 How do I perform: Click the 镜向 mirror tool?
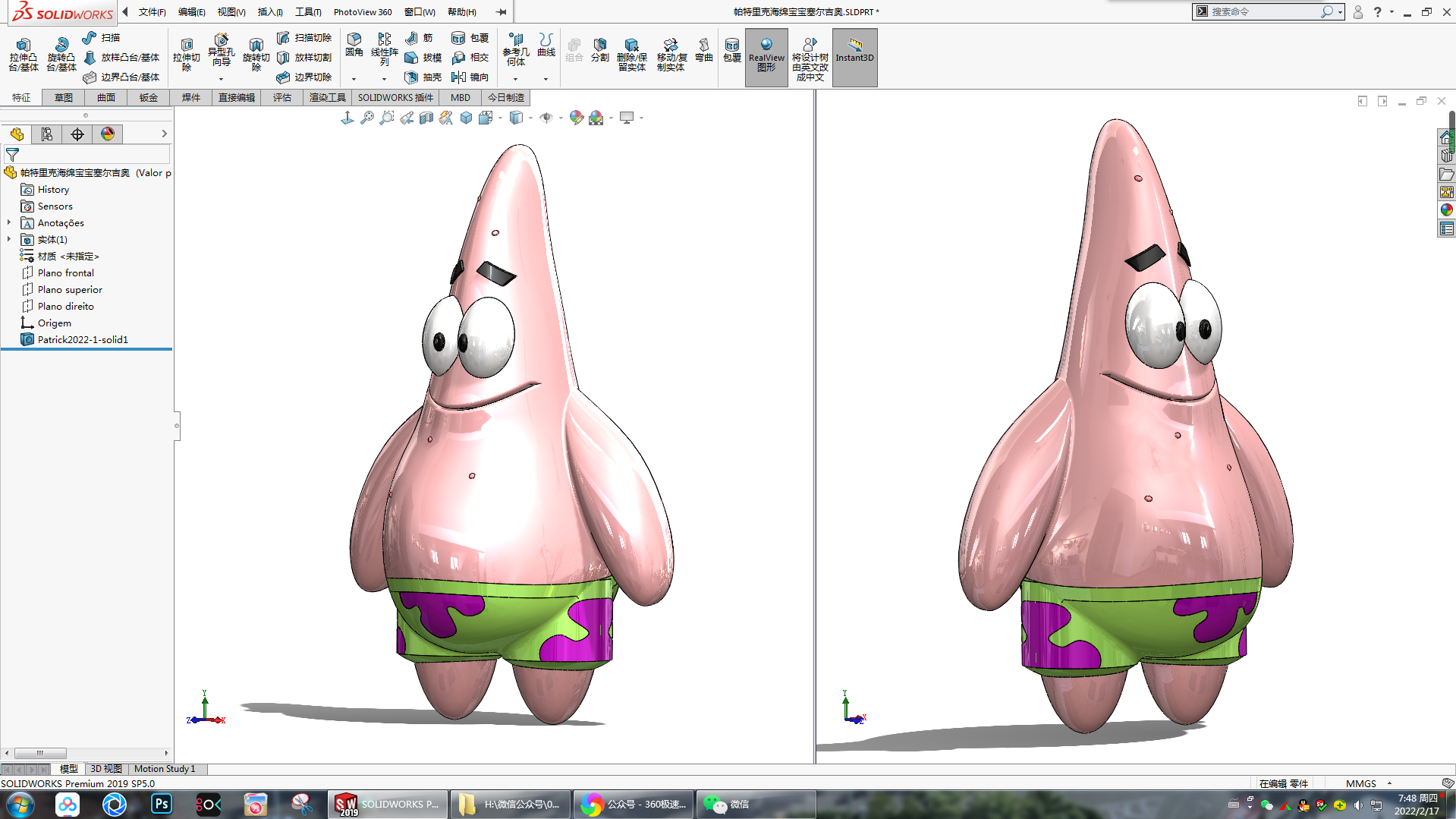(x=470, y=77)
